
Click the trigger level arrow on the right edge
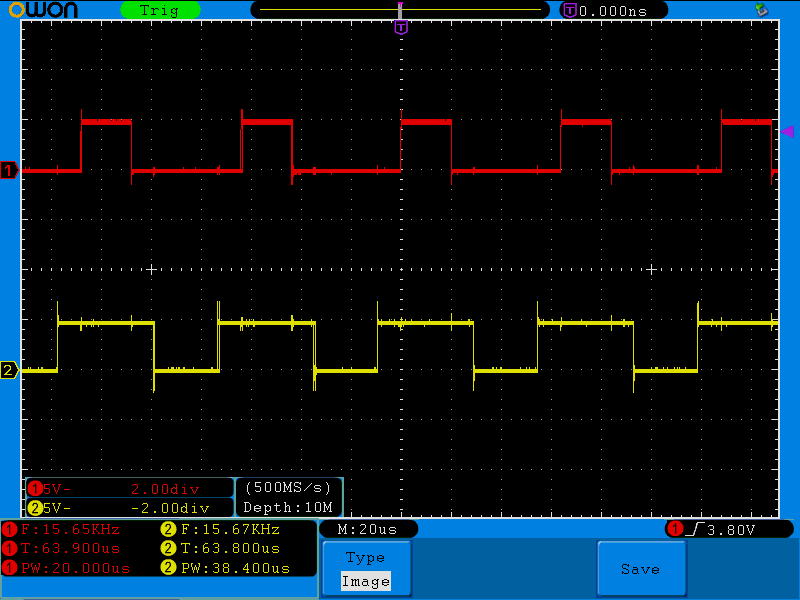pyautogui.click(x=786, y=131)
